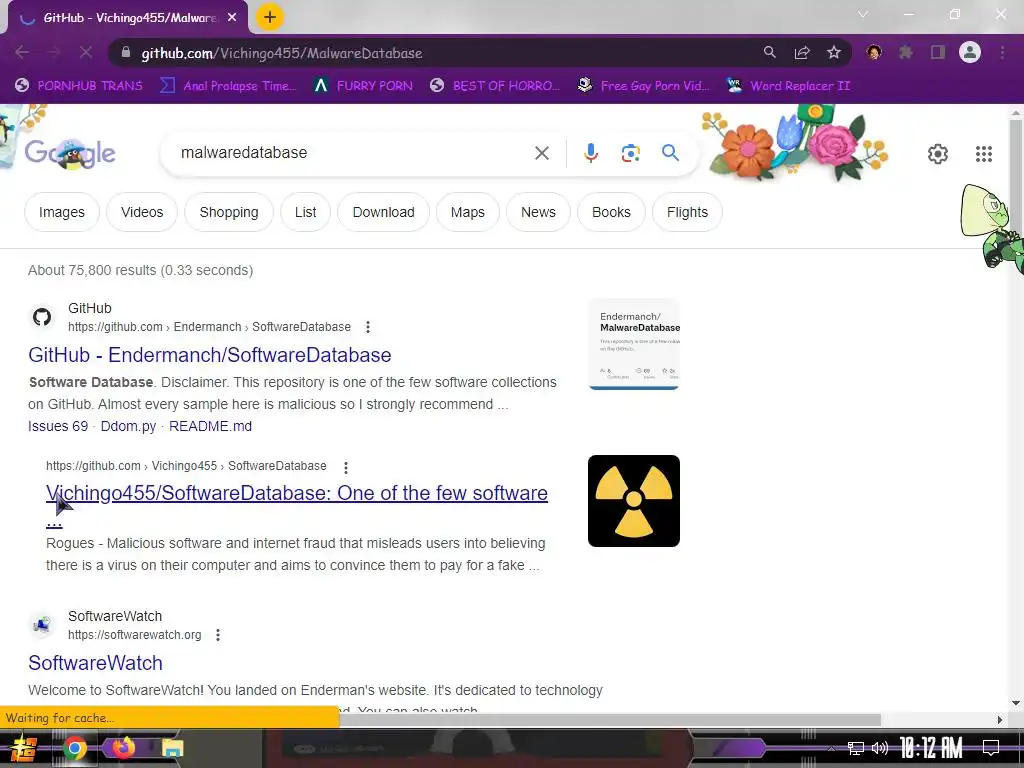
Task: Select the Download filter chip
Action: [x=383, y=212]
